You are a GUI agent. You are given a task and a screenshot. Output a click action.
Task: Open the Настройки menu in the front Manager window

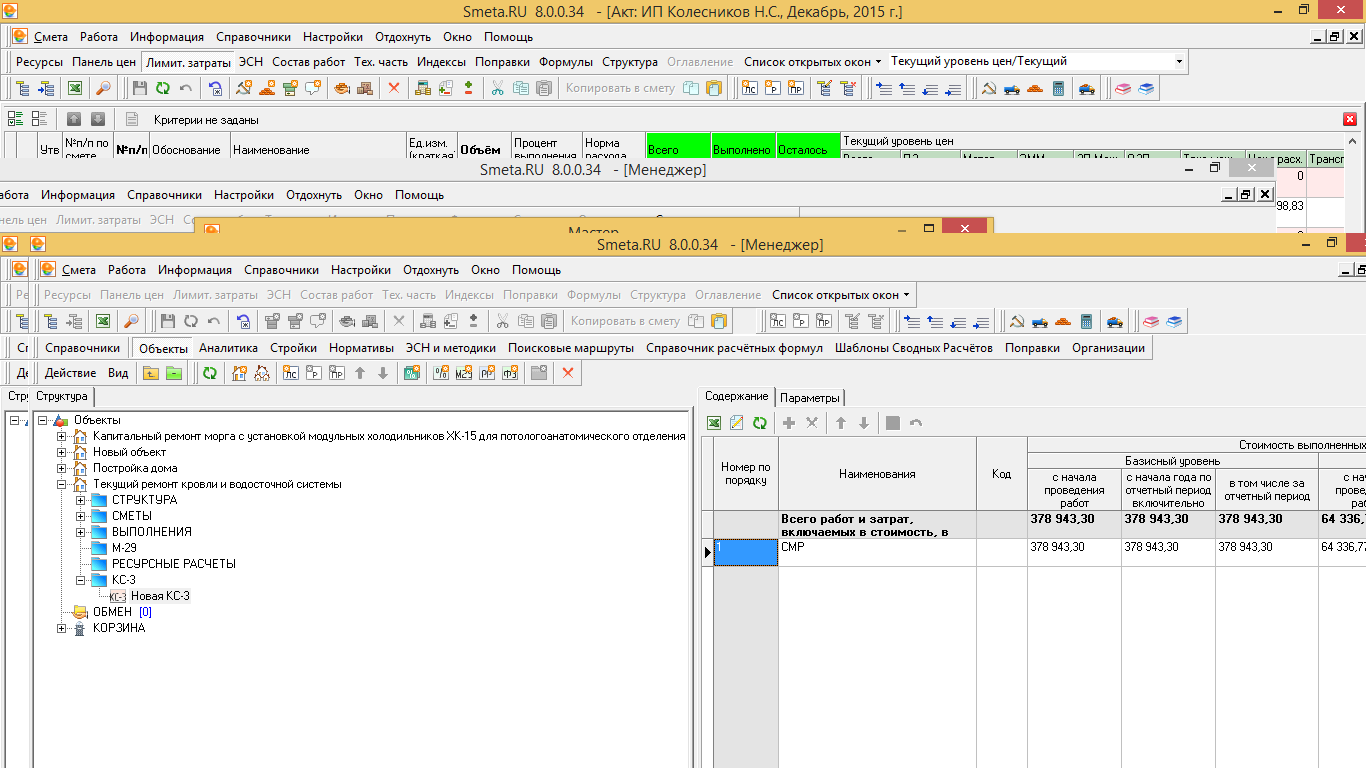click(x=361, y=270)
